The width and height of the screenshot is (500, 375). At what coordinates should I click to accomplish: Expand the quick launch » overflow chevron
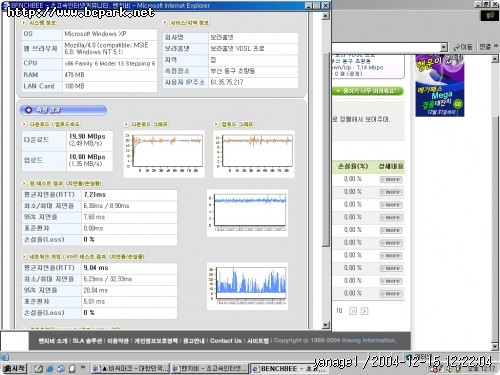click(x=83, y=367)
